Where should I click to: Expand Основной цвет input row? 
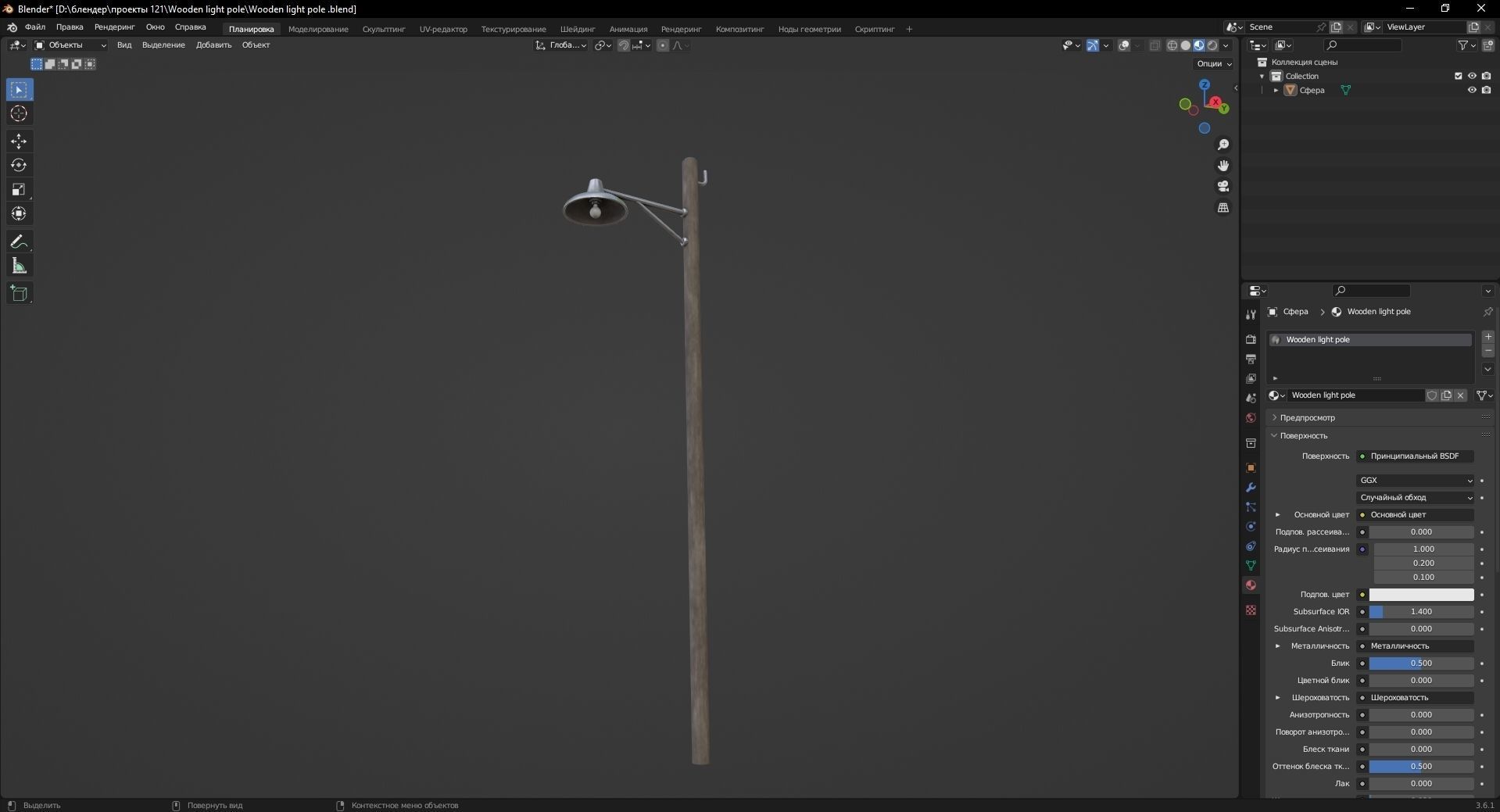click(x=1278, y=515)
